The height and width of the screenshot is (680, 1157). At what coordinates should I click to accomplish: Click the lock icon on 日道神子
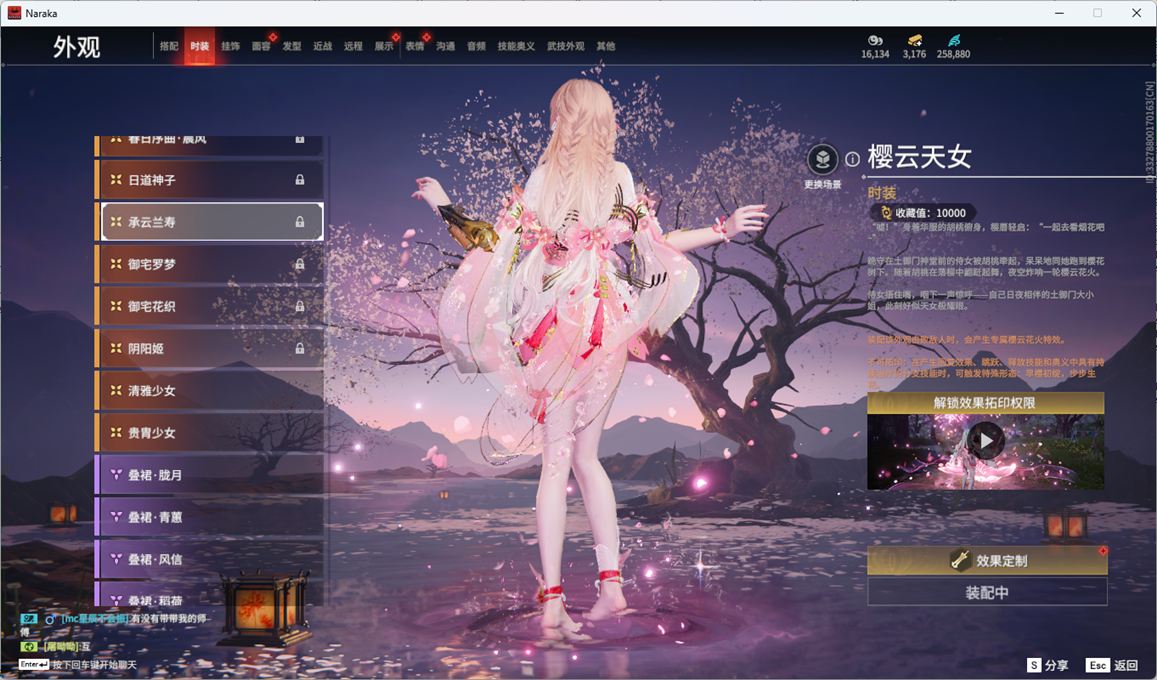click(x=299, y=180)
